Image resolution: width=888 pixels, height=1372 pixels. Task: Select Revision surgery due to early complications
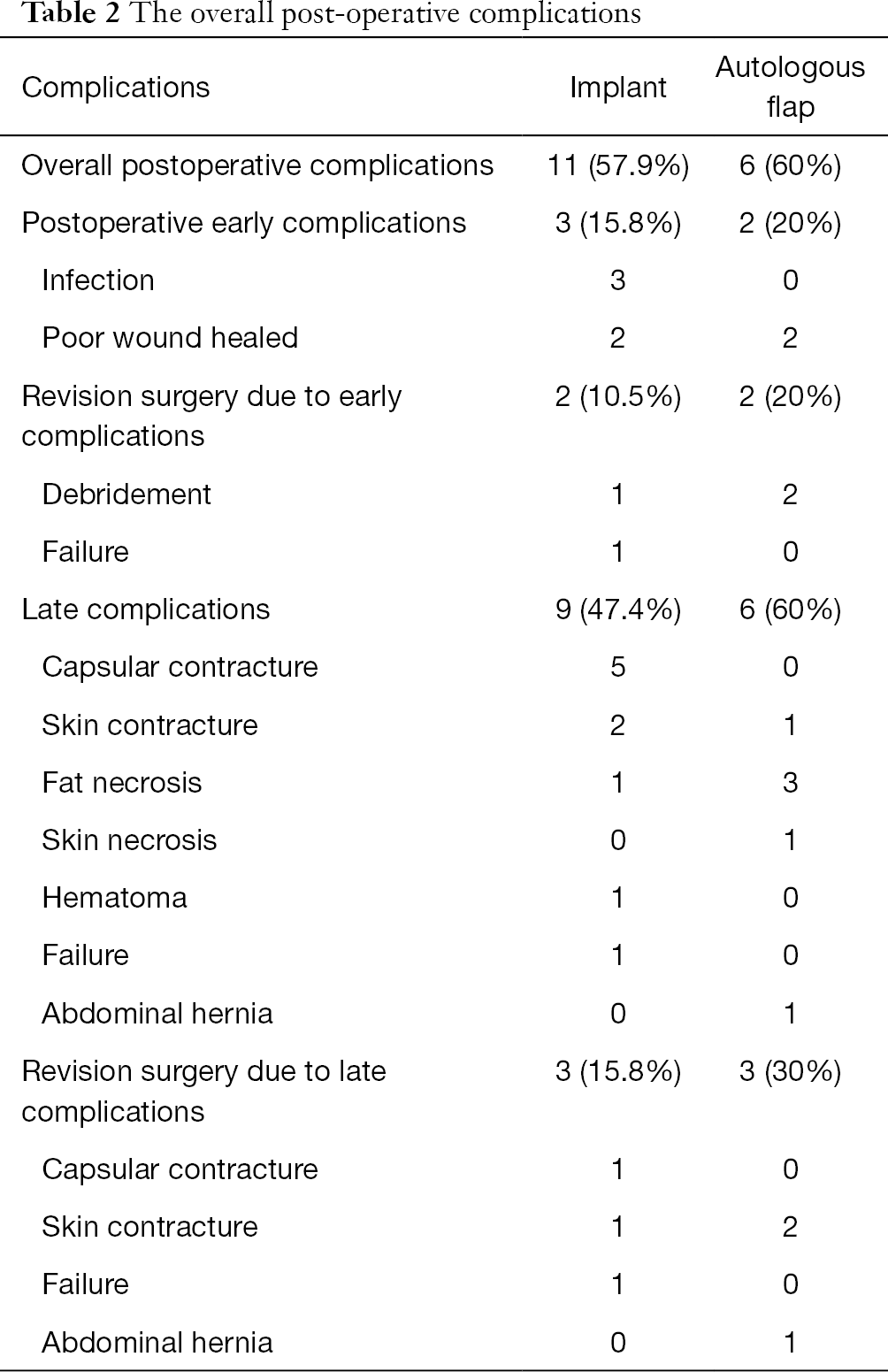[x=211, y=416]
